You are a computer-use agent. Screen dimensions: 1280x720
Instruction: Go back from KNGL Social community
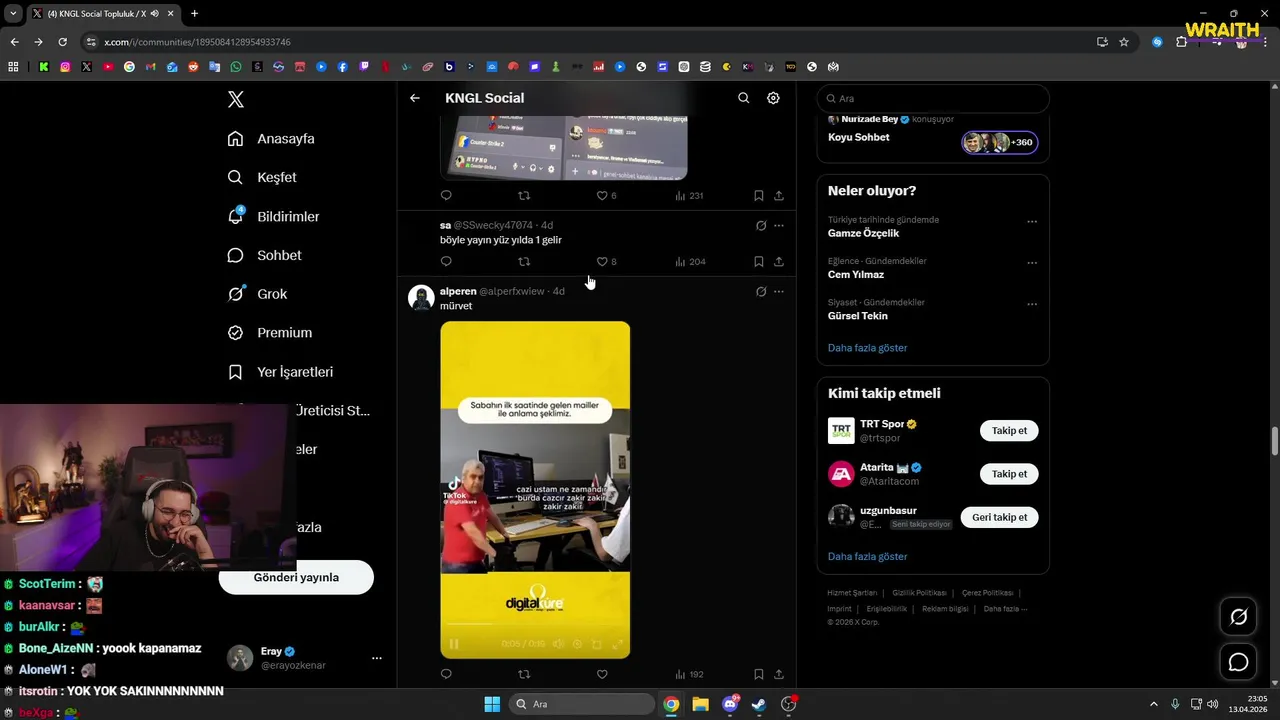click(x=415, y=98)
